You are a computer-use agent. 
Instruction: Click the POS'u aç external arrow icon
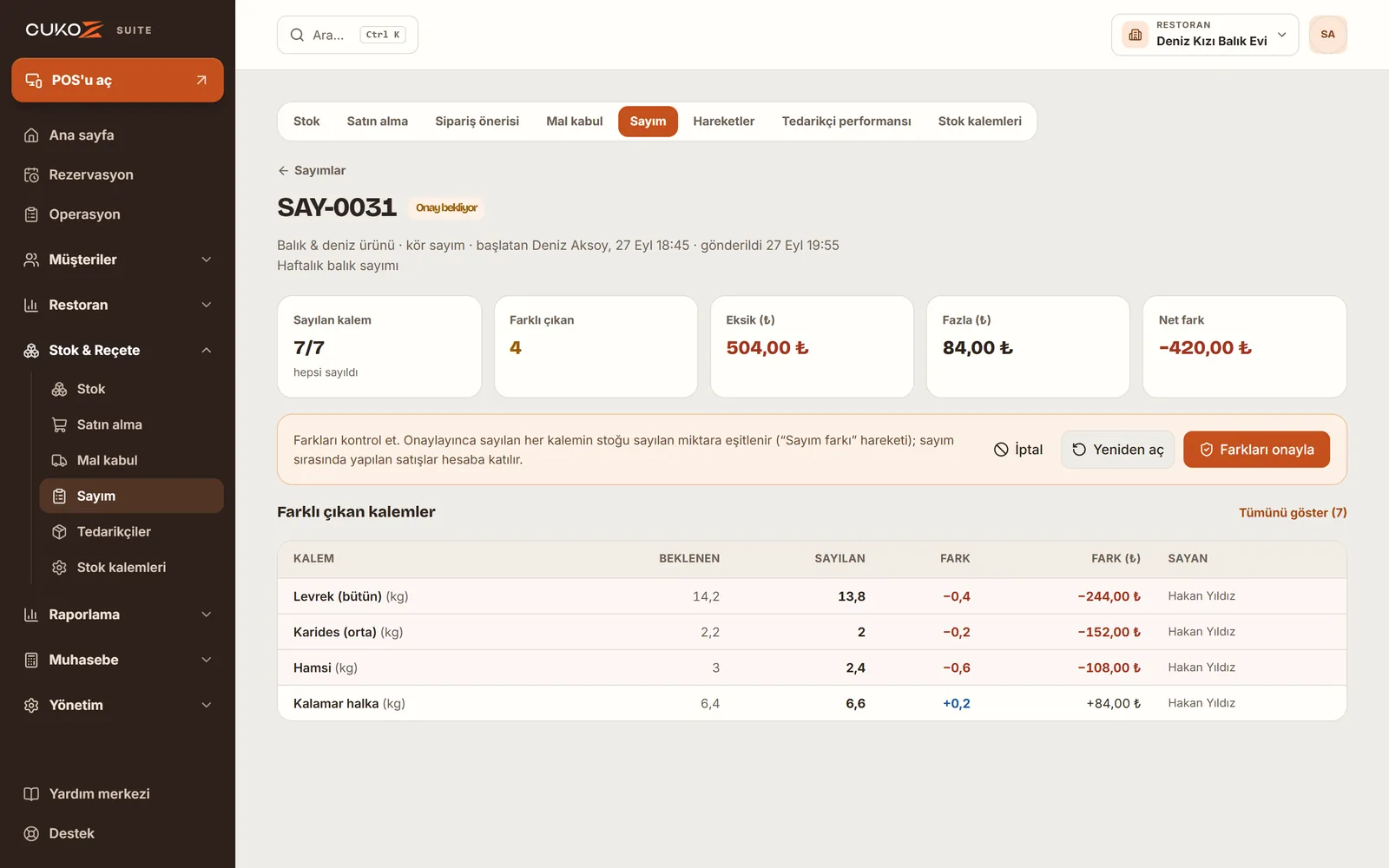(x=201, y=81)
